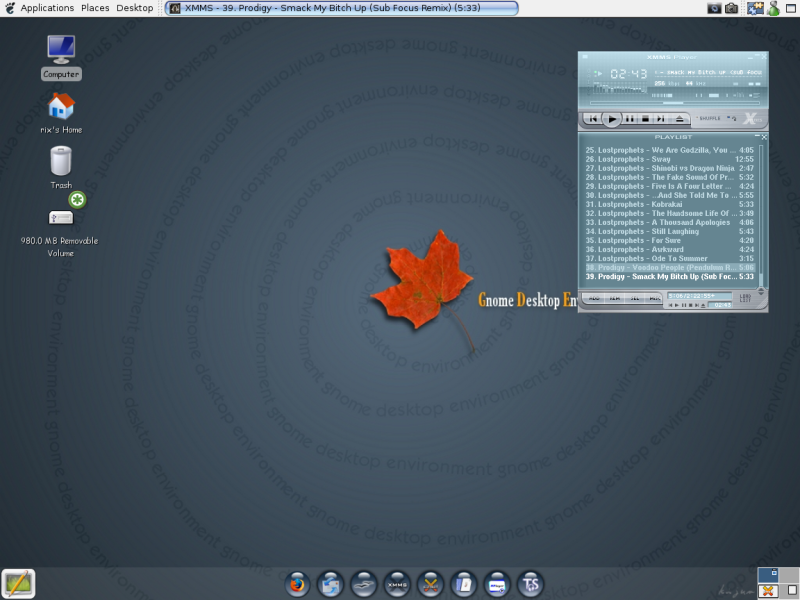Click the Eject button in XMMS
Screen dimensions: 800x600
click(679, 119)
